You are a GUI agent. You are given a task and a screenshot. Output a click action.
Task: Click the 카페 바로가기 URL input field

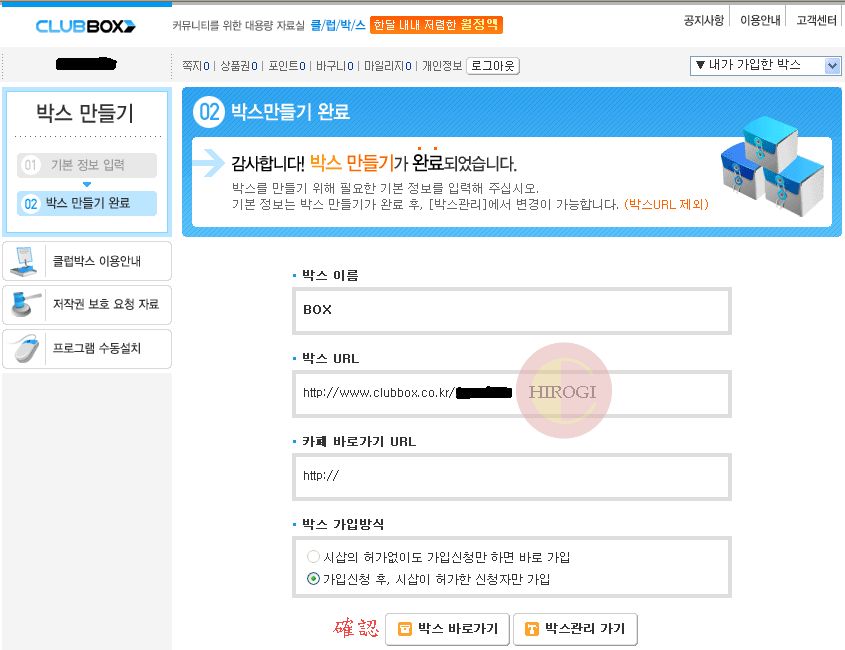pos(512,477)
